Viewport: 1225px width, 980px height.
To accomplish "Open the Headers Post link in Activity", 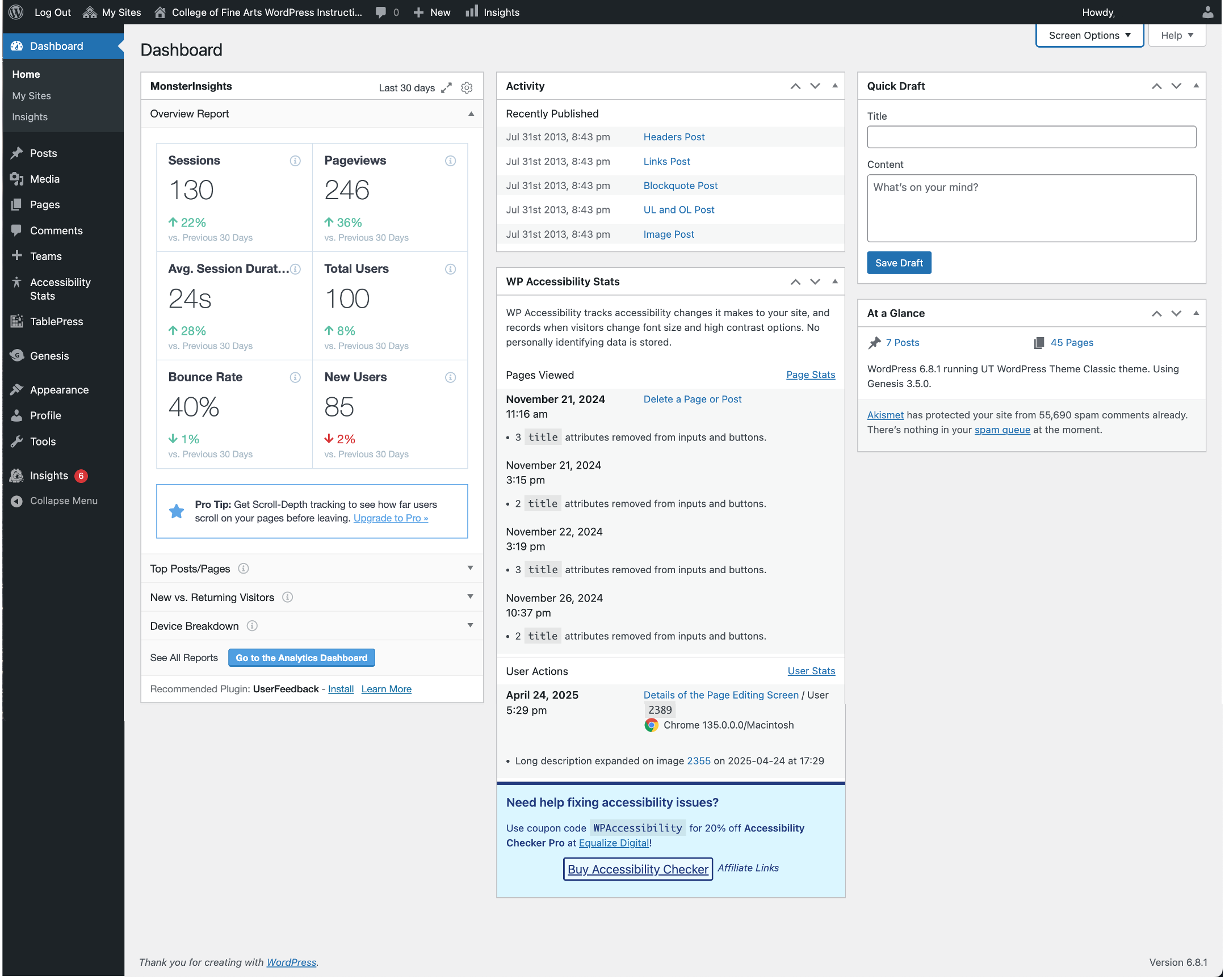I will coord(674,136).
